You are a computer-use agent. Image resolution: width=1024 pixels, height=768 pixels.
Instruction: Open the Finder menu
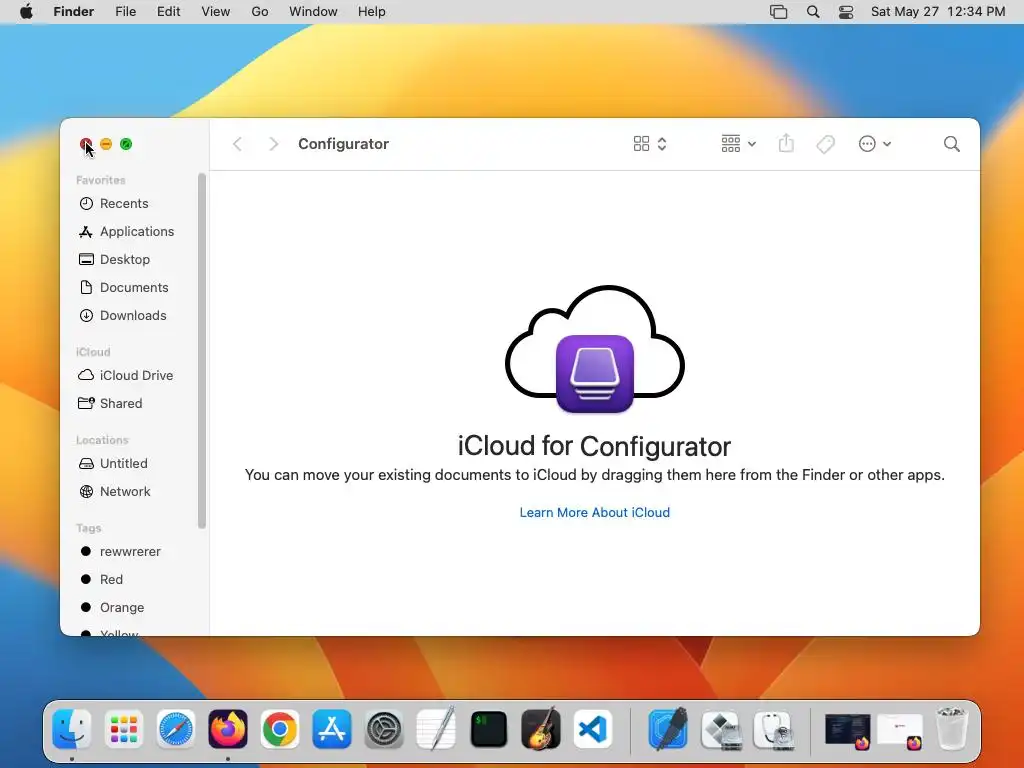click(73, 12)
